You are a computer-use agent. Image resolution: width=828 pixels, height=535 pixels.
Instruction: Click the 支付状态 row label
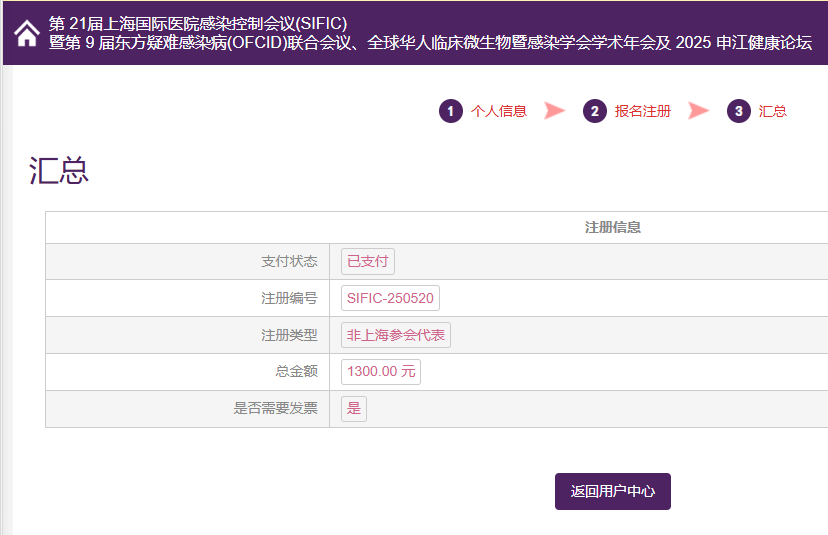coord(289,262)
